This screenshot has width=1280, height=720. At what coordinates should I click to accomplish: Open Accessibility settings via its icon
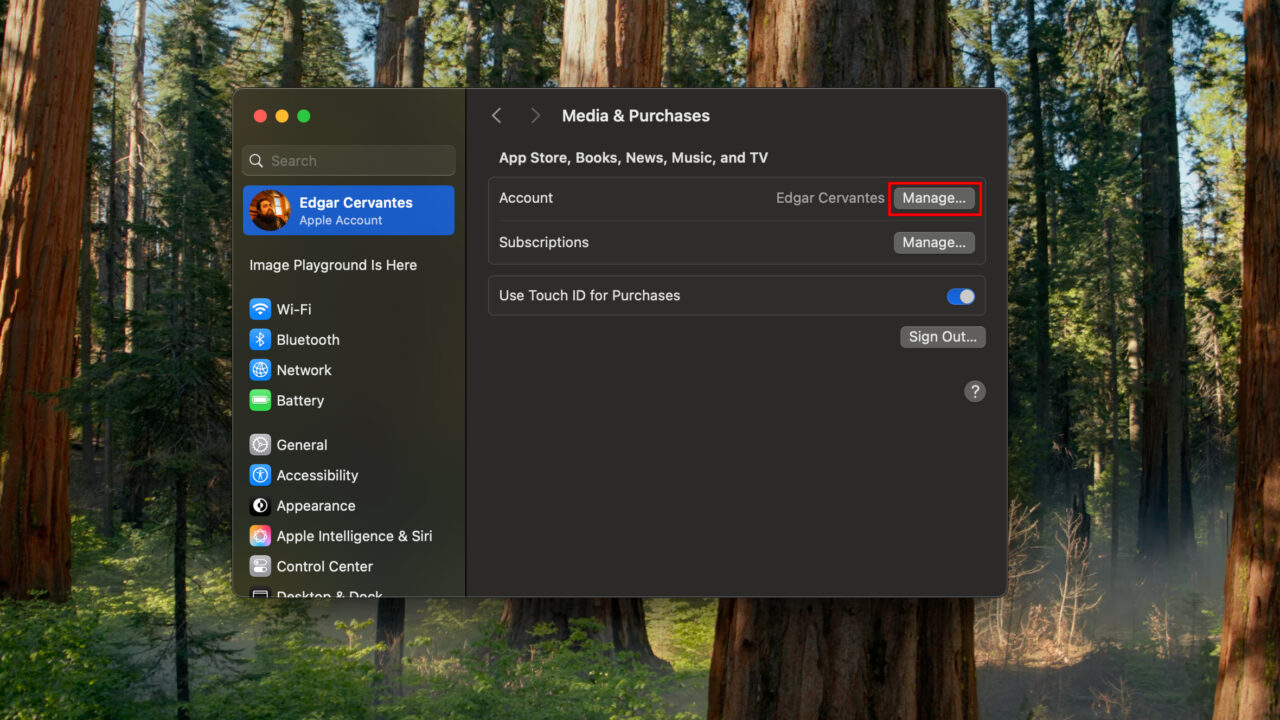click(x=261, y=475)
